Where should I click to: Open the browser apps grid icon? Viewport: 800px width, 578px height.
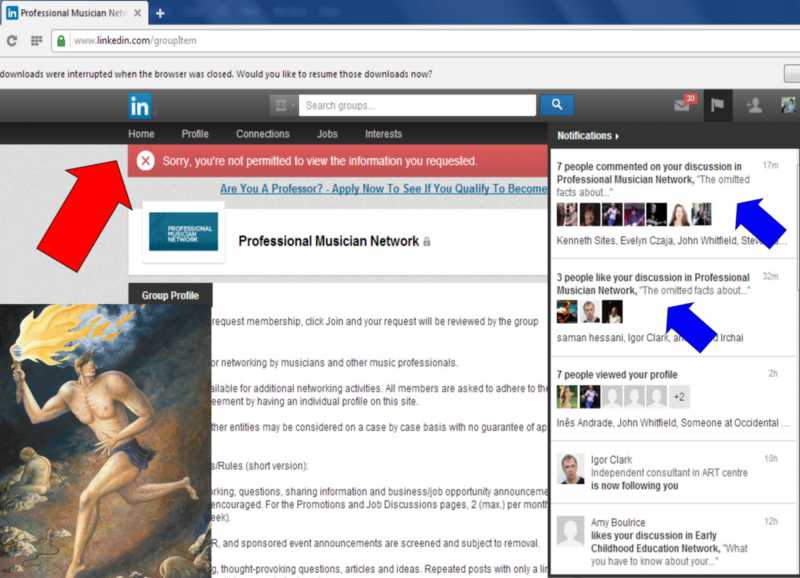pos(36,40)
